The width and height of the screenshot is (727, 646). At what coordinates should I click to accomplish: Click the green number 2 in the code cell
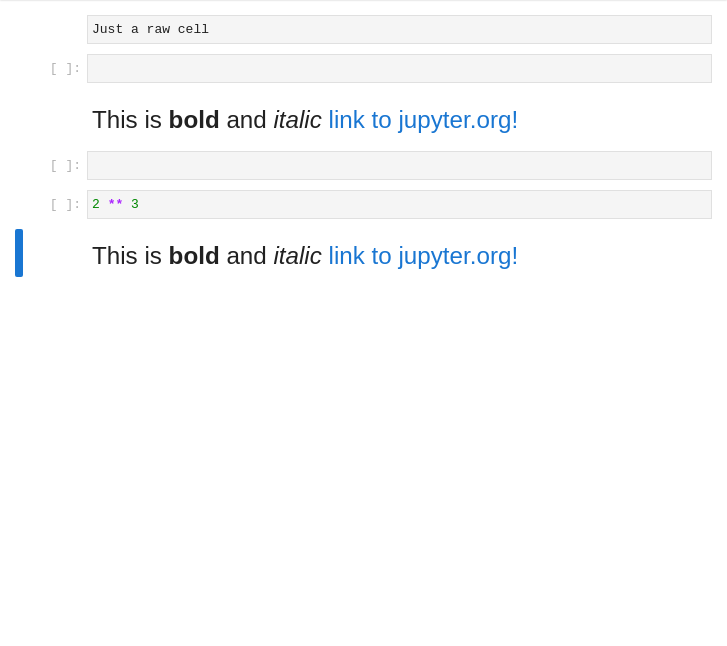(x=96, y=204)
